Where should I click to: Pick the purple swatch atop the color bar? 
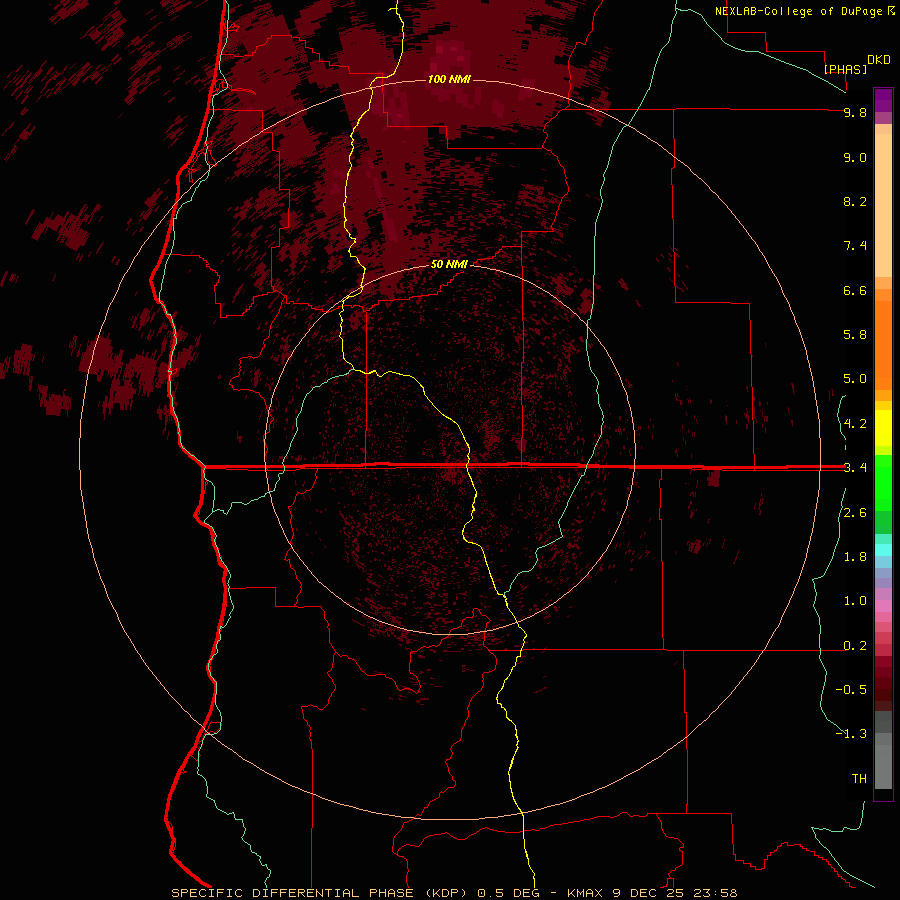point(883,100)
